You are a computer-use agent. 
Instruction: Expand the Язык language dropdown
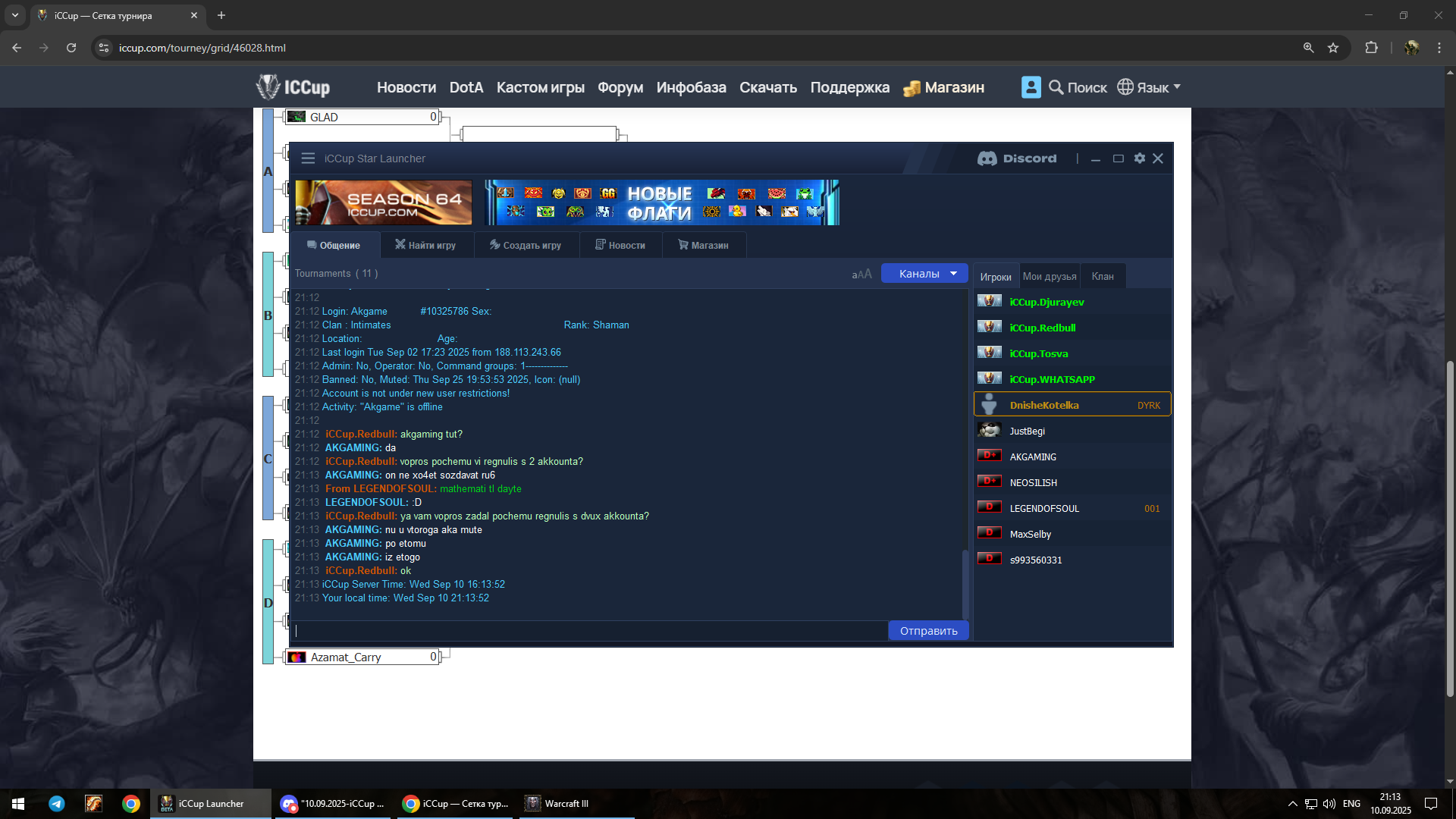[1149, 87]
